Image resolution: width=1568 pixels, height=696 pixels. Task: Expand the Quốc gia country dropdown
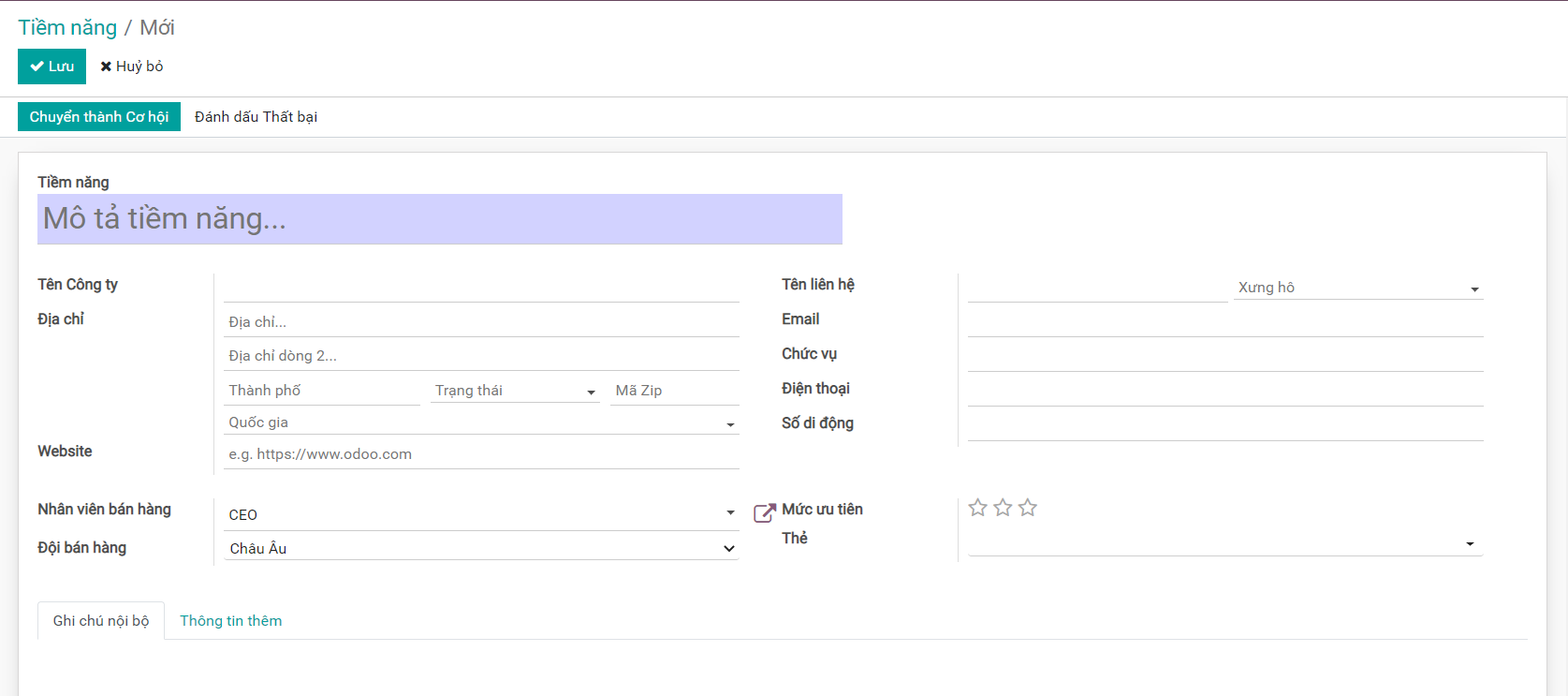click(x=480, y=422)
